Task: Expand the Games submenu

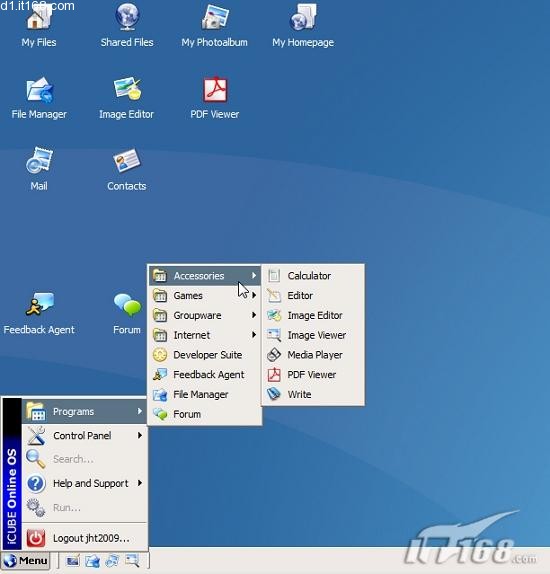Action: (x=204, y=295)
